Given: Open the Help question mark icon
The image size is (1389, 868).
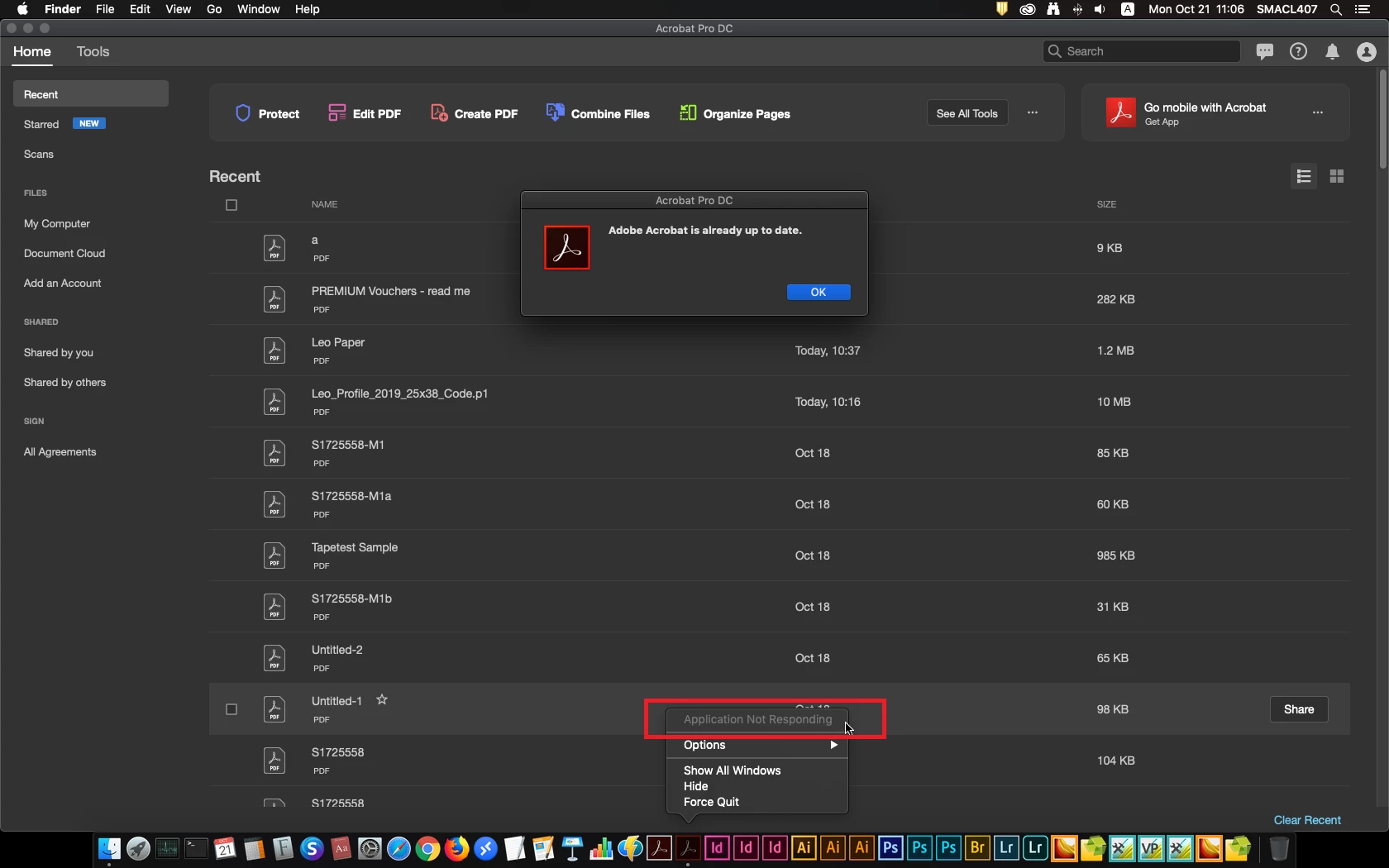Looking at the screenshot, I should pos(1299,51).
